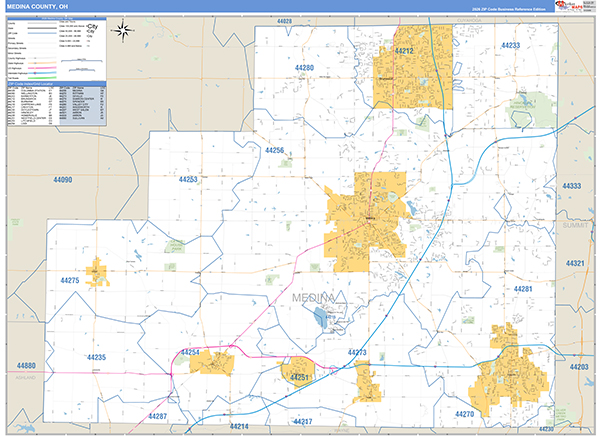The width and height of the screenshot is (600, 436).
Task: Select ZIP code label 44203
Action: (x=579, y=367)
